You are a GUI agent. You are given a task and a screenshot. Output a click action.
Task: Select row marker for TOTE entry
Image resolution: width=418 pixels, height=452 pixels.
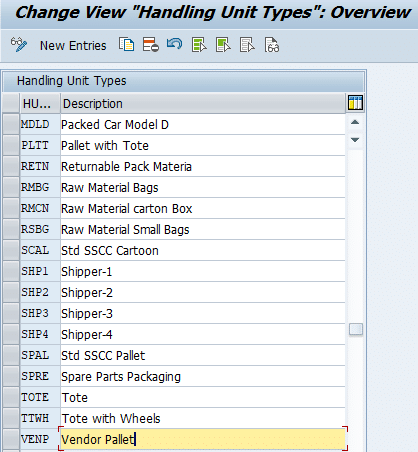click(11, 397)
